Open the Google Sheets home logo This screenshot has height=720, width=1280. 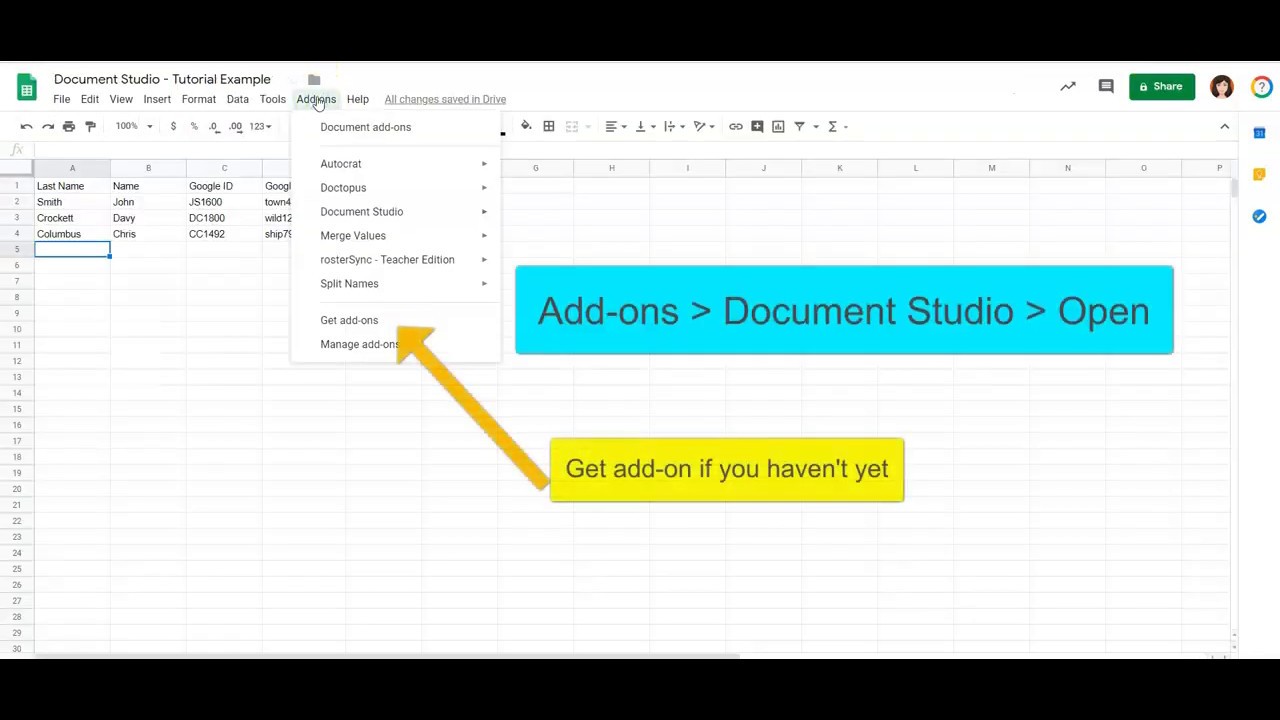click(27, 86)
